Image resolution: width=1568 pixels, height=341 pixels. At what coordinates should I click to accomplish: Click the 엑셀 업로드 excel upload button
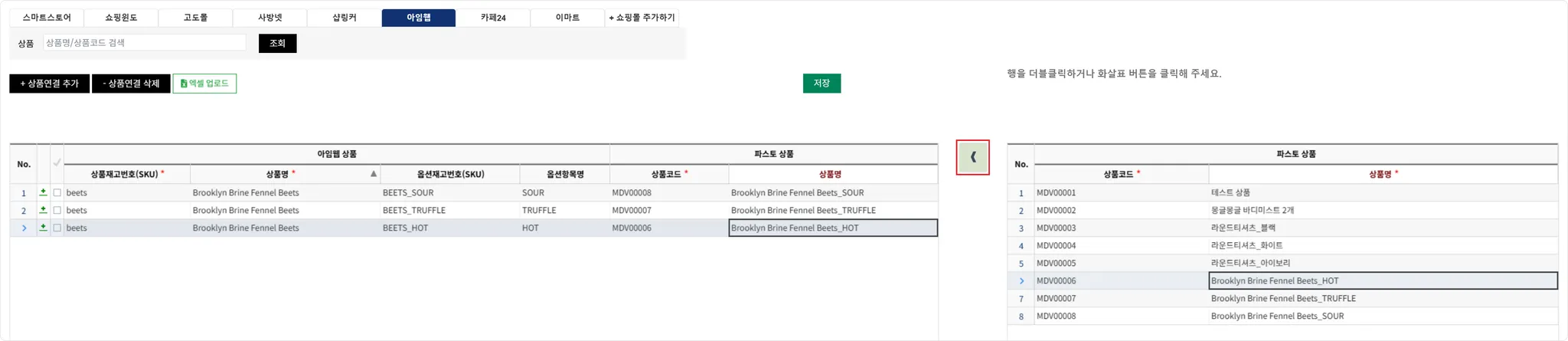[204, 84]
